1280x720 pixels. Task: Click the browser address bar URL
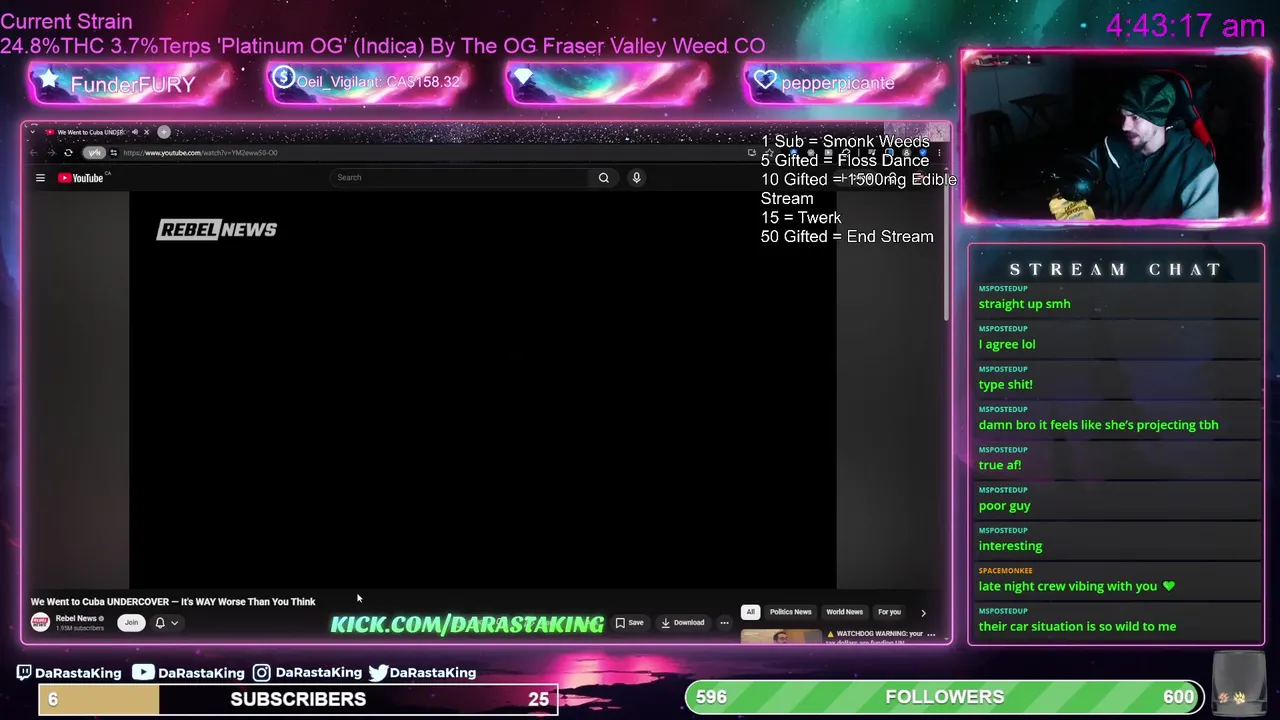point(200,153)
